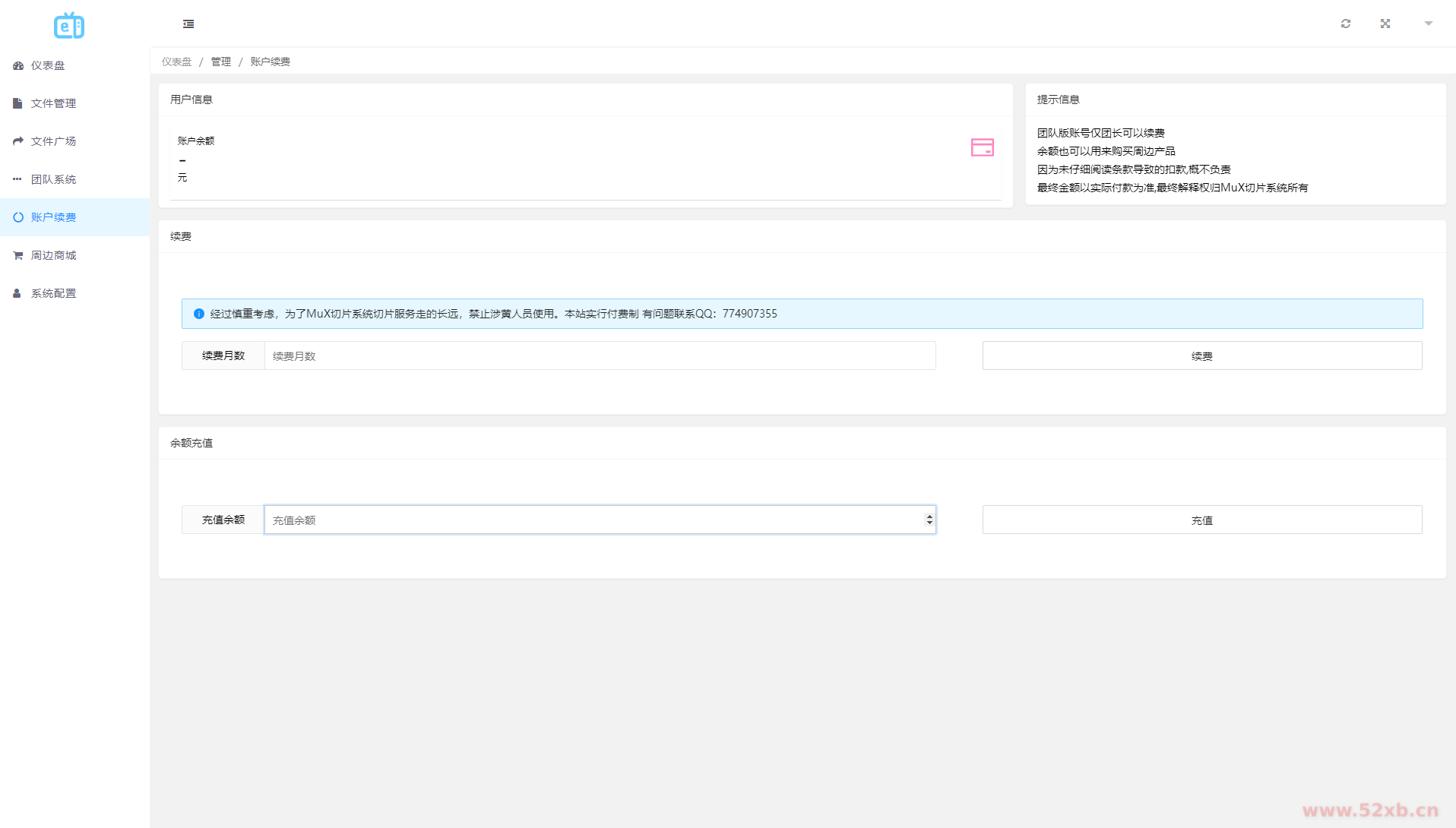Select 账户续费 in the sidebar

click(x=53, y=217)
